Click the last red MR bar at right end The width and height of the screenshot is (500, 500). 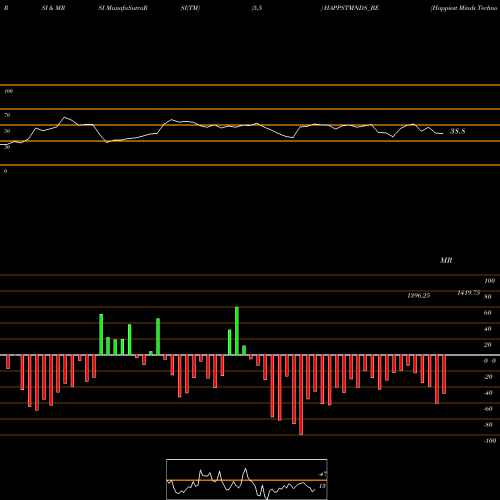444,375
